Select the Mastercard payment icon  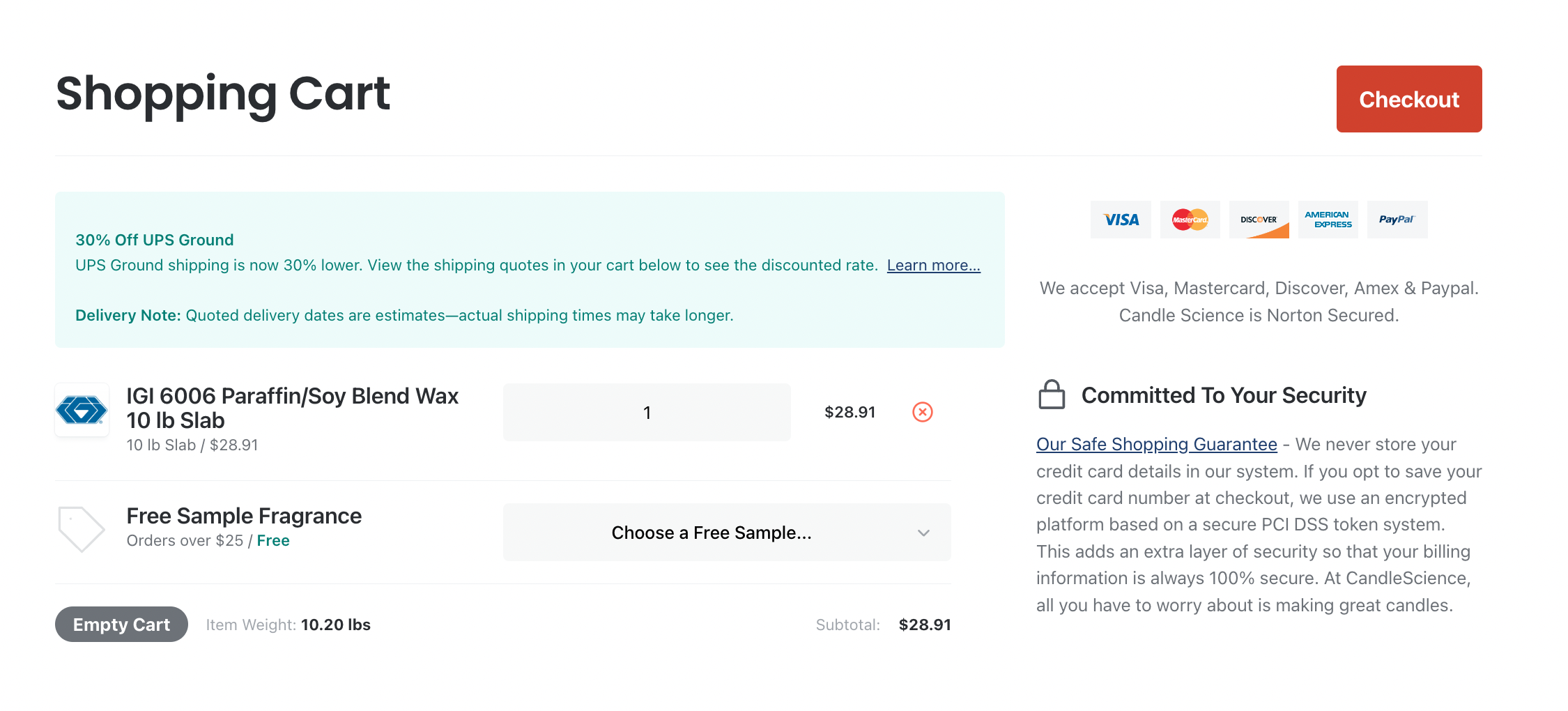click(1190, 220)
